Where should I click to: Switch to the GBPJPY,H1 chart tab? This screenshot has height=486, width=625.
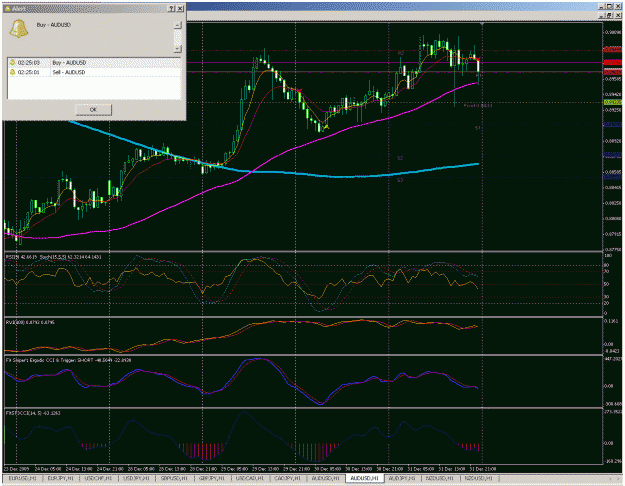pos(212,478)
